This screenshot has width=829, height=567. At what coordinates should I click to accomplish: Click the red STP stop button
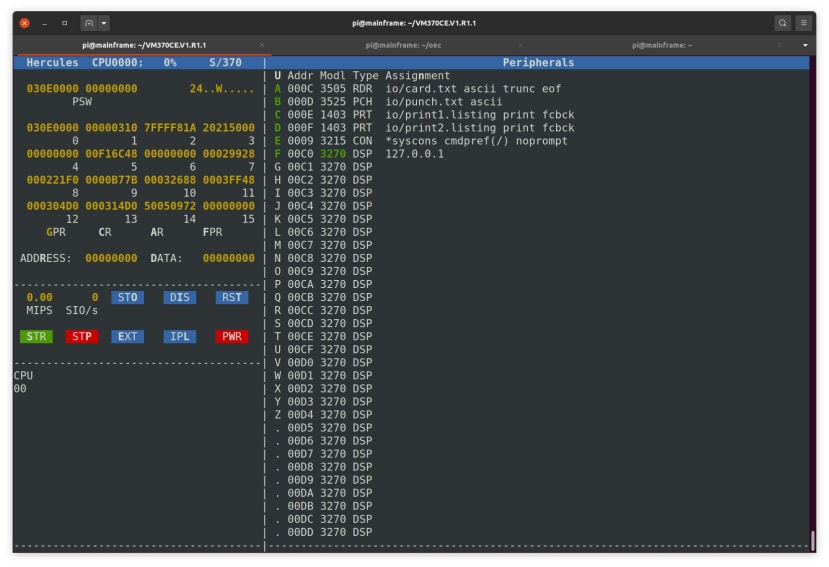82,336
